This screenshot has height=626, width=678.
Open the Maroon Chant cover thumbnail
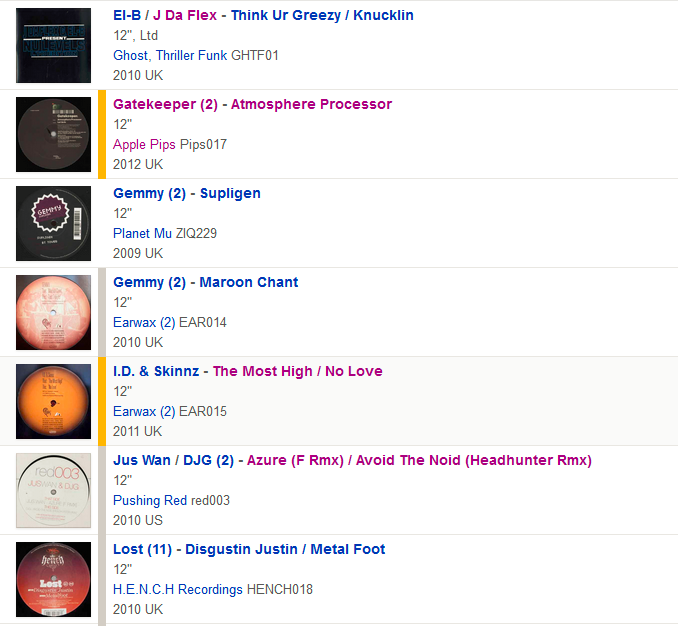(x=53, y=313)
